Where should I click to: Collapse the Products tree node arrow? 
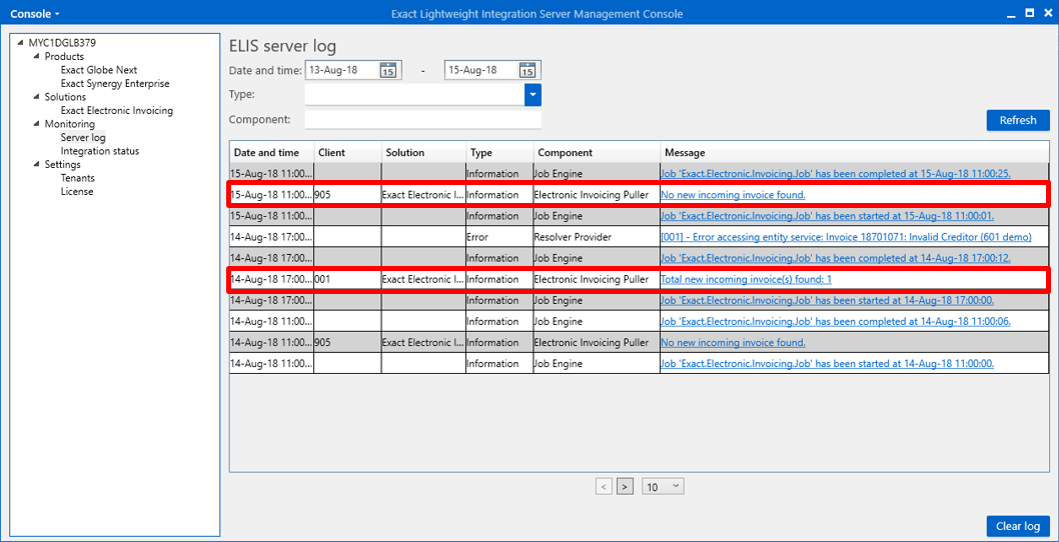tap(37, 57)
